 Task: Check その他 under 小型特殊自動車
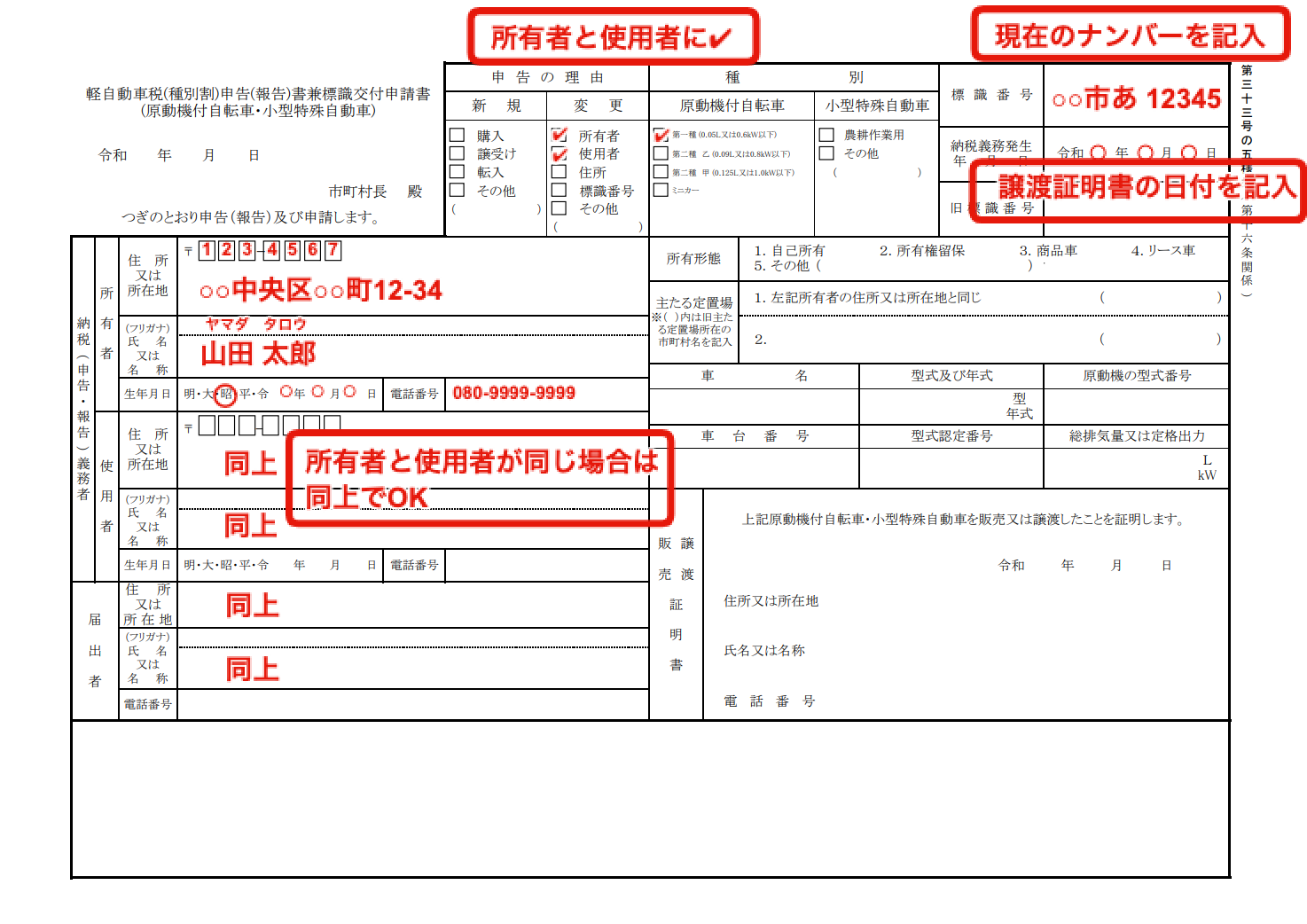point(826,153)
